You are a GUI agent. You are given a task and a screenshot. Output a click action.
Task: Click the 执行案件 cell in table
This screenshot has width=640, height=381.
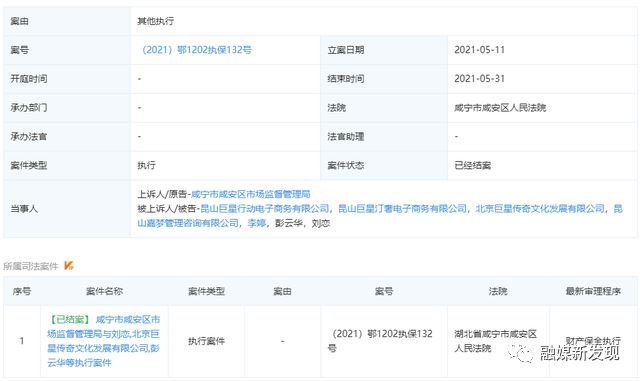(x=207, y=341)
